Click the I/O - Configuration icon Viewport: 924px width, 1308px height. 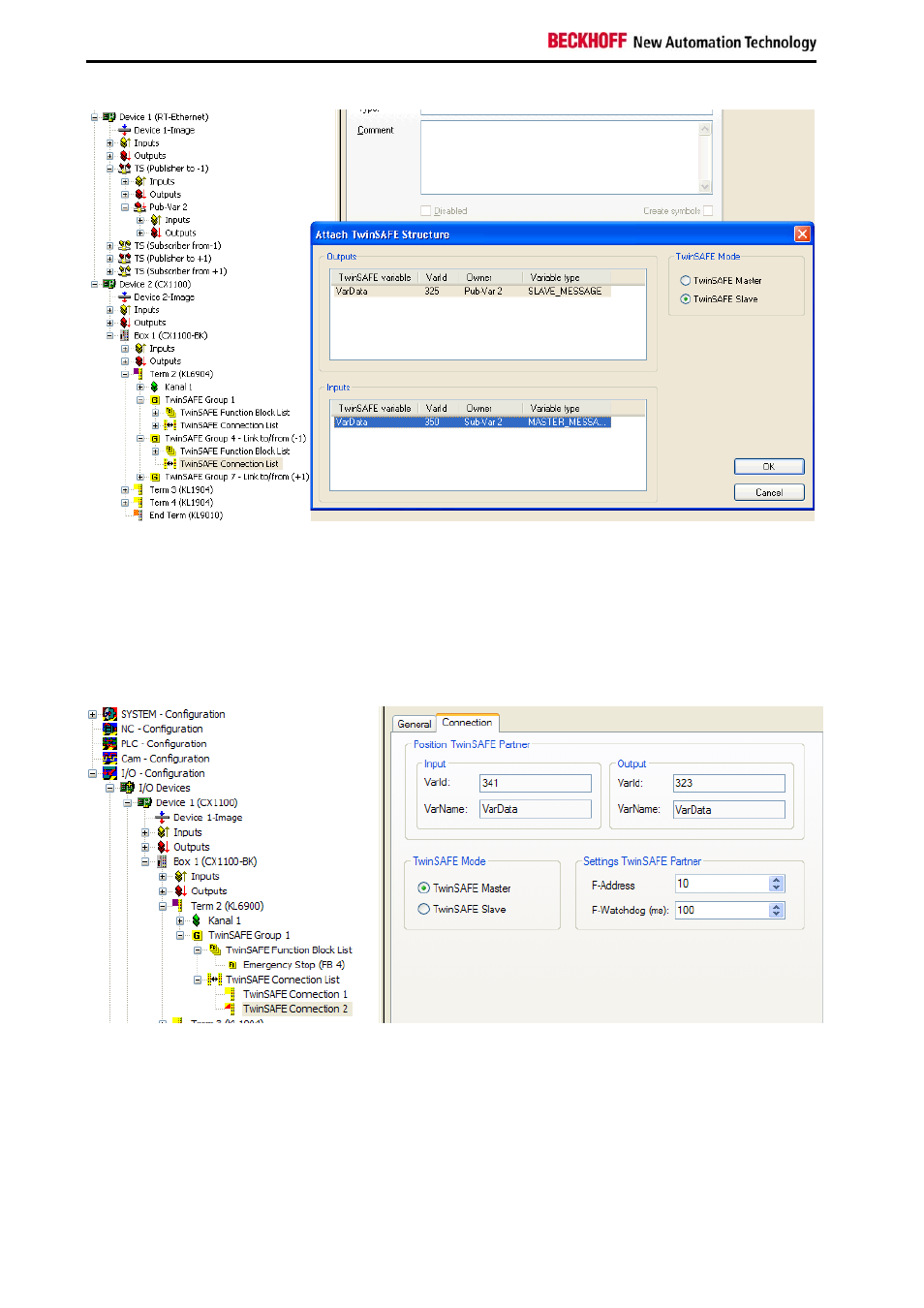[x=110, y=773]
